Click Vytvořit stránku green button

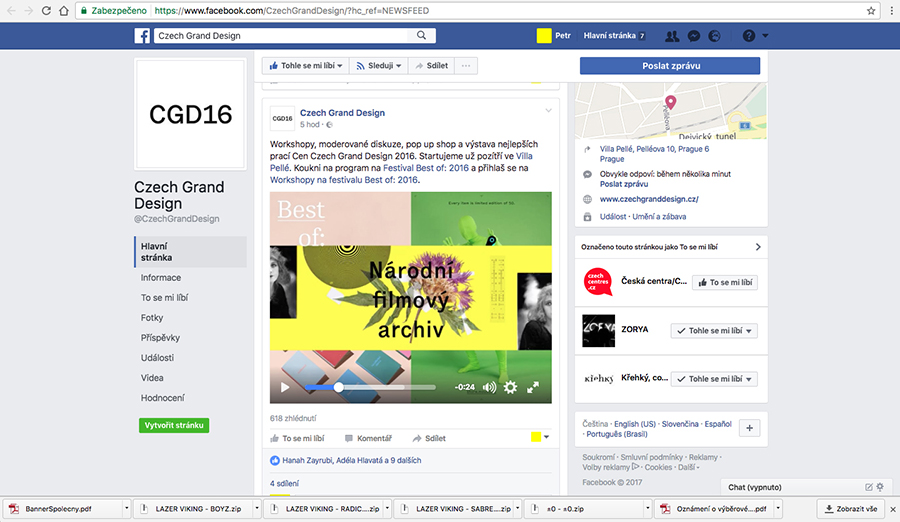pyautogui.click(x=174, y=426)
